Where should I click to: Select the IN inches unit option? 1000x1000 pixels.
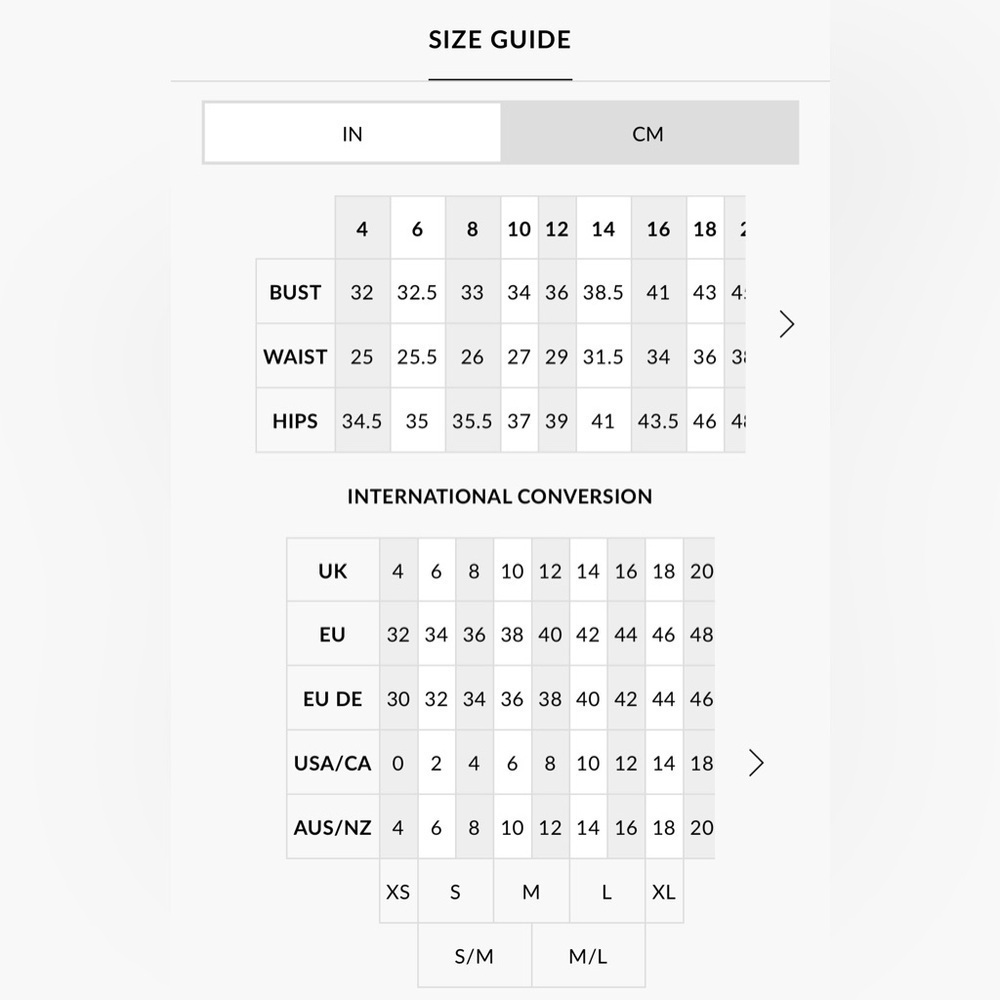point(352,133)
